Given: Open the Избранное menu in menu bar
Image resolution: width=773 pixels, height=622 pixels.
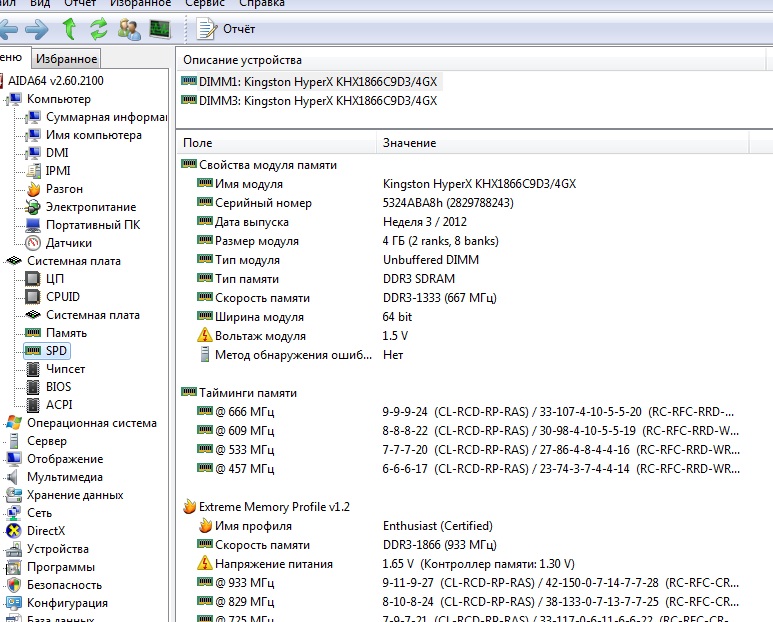Looking at the screenshot, I should tap(140, 3).
